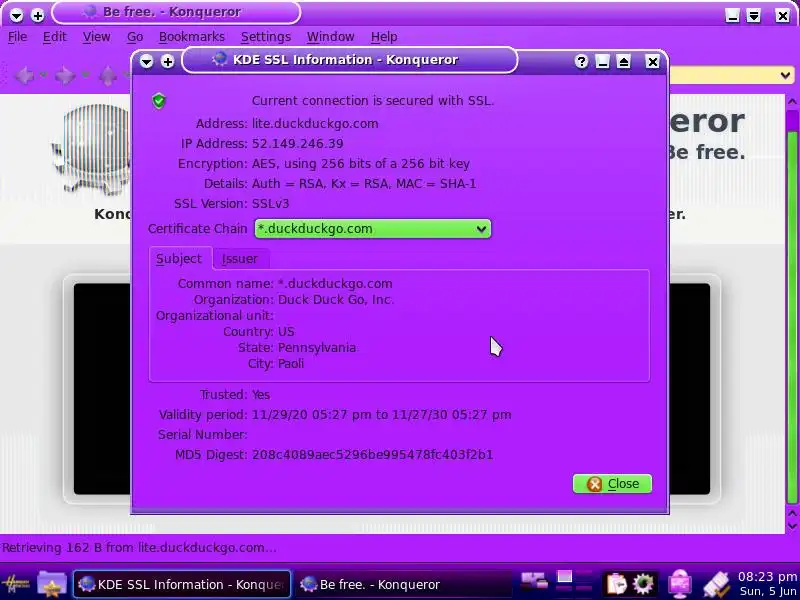
Task: Open the Back history dropdown arrow
Action: [x=43, y=76]
